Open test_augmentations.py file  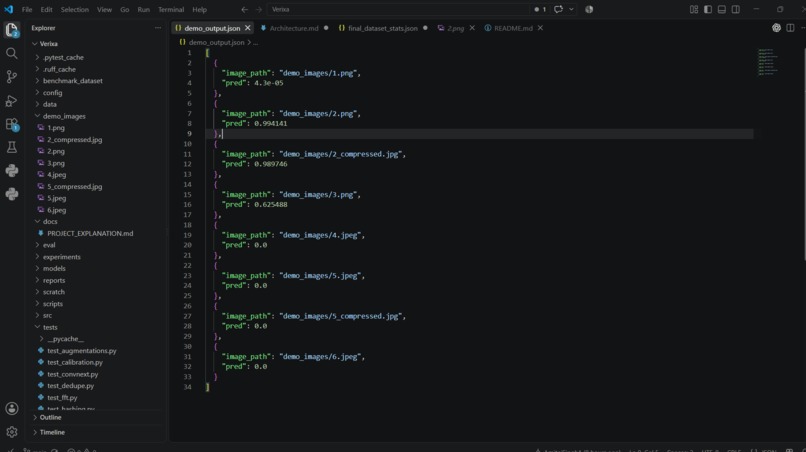pyautogui.click(x=82, y=351)
